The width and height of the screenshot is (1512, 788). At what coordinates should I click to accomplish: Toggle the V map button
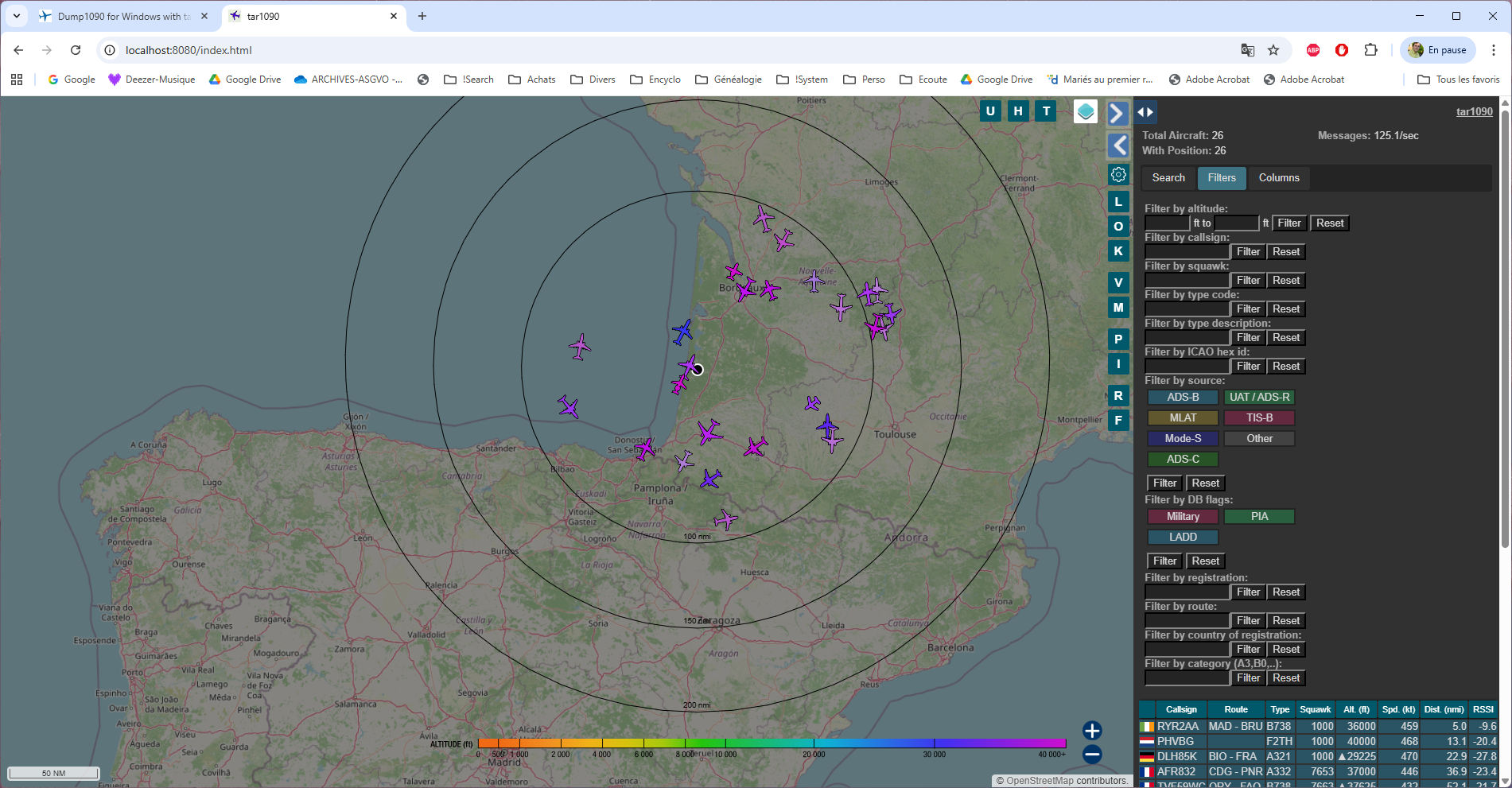1118,283
